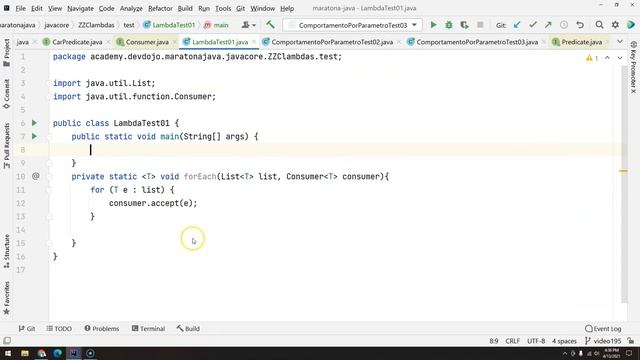Open Microsoft Edge from the taskbar

(x=58, y=353)
